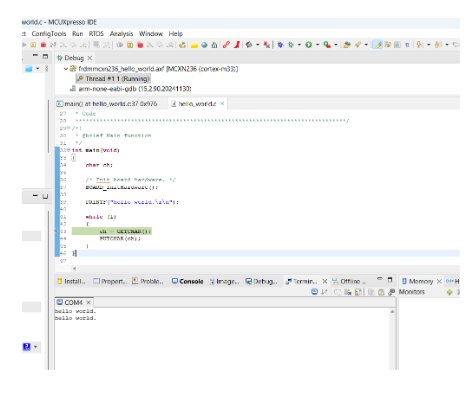This screenshot has height=394, width=466.
Task: Open the green Run dropdown arrow
Action: click(318, 45)
